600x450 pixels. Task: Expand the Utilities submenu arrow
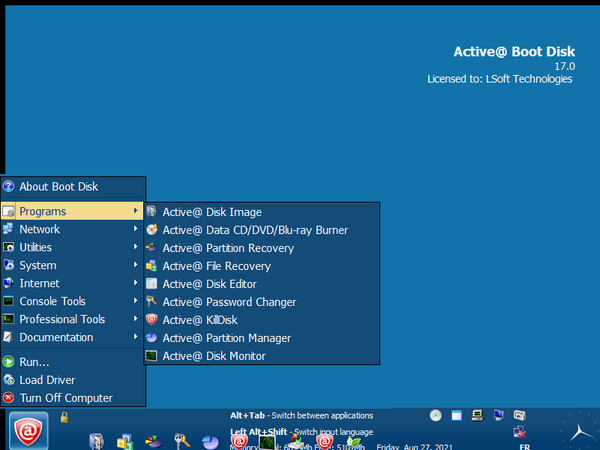click(x=135, y=247)
